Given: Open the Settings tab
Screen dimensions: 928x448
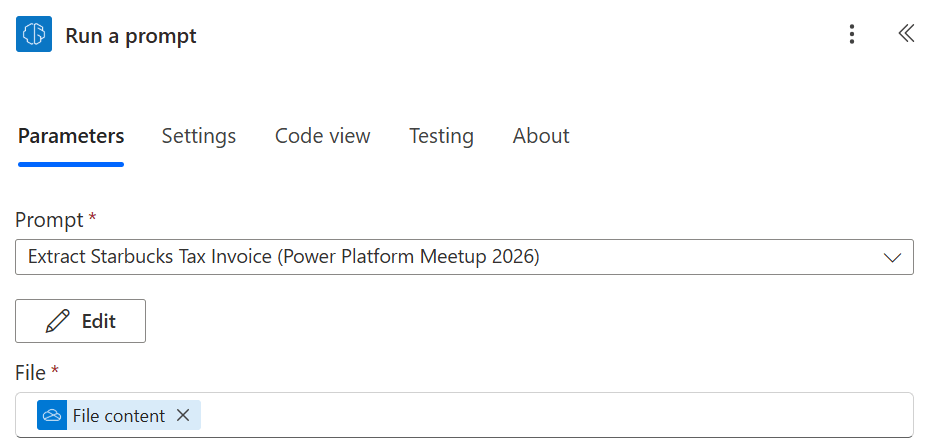Looking at the screenshot, I should 199,136.
